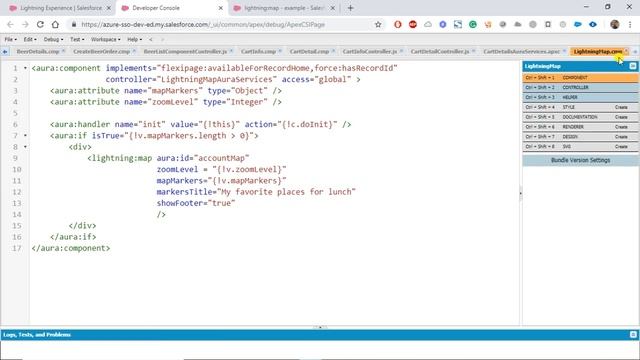Collapse the LightningMap bundle panel

pyautogui.click(x=633, y=66)
